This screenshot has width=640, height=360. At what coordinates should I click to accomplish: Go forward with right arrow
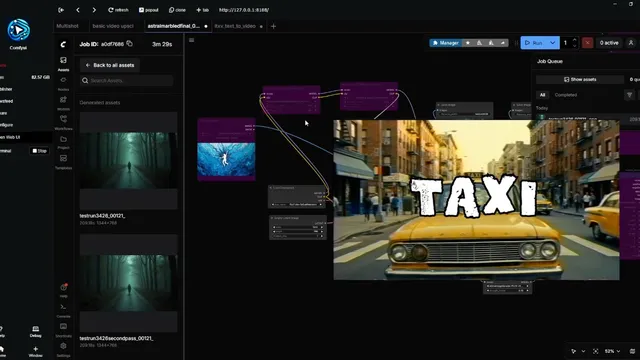pos(94,10)
